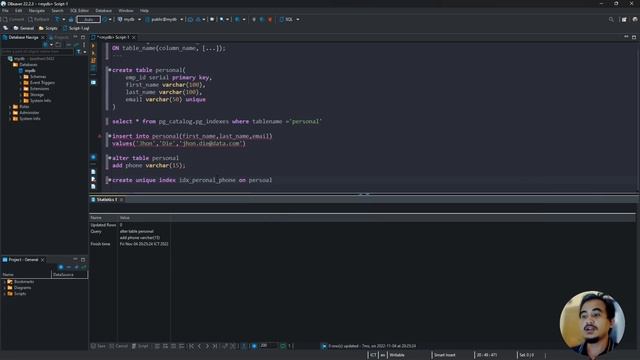This screenshot has width=640, height=360.
Task: Expand the Roles folder
Action: (10, 107)
